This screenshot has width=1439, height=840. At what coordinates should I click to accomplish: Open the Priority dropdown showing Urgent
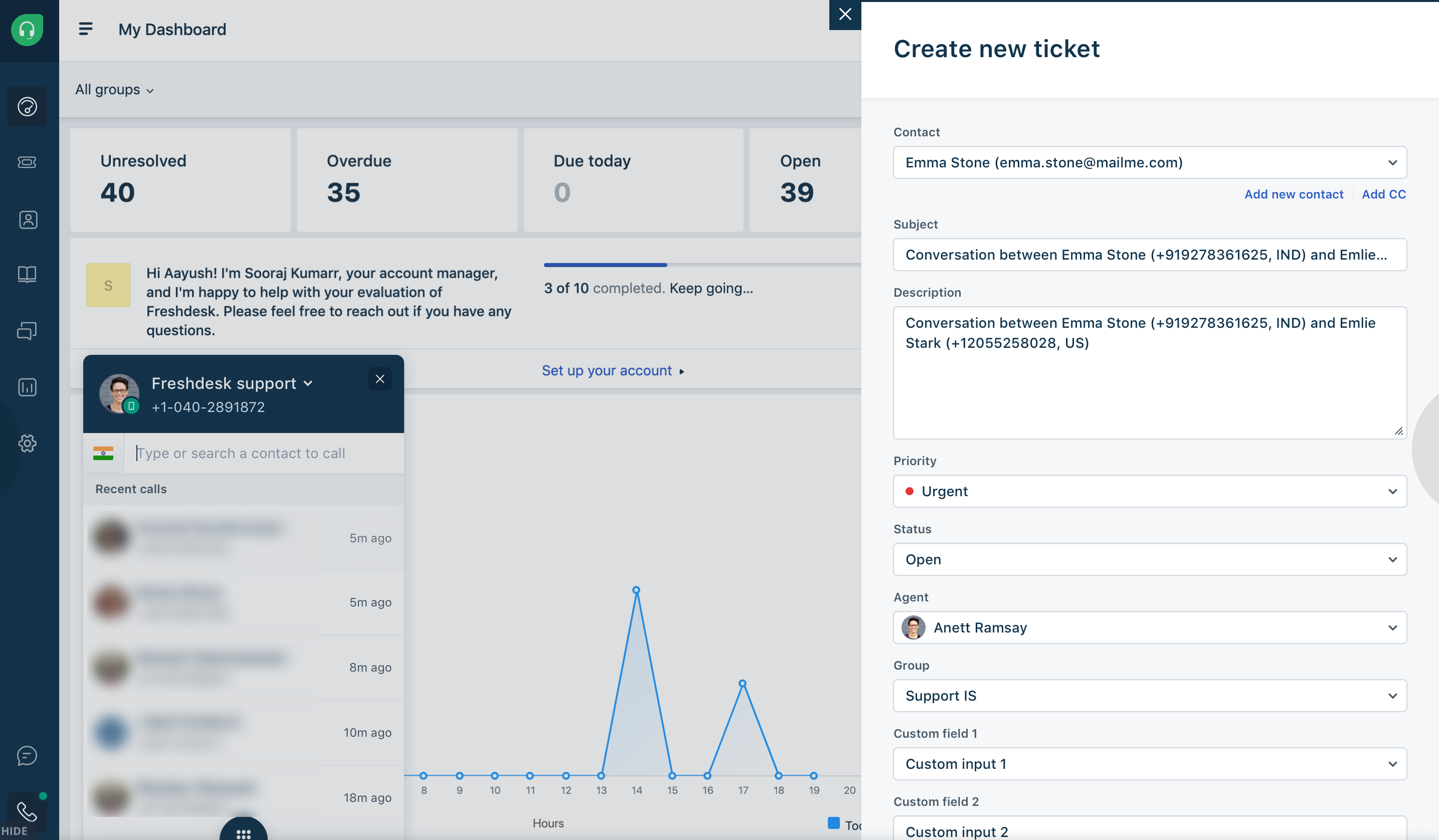click(1149, 491)
